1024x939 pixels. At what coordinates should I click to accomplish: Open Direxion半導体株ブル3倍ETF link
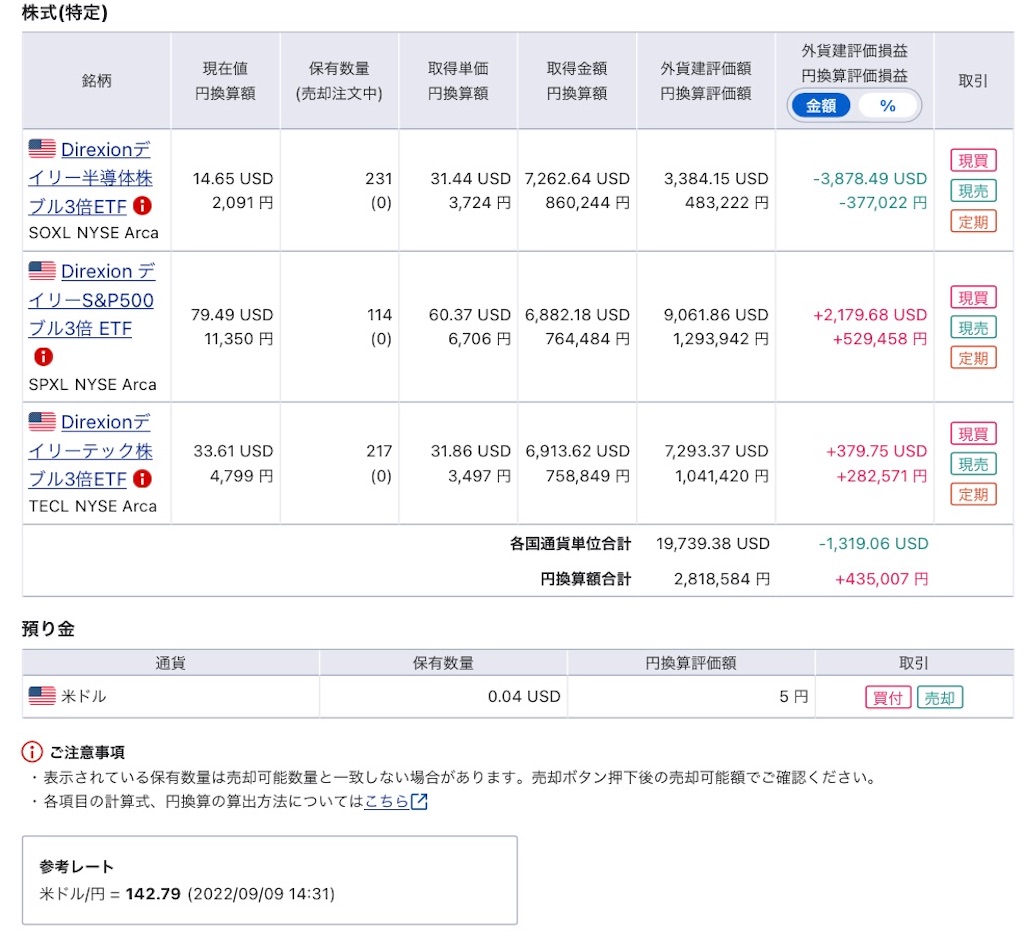[x=90, y=178]
